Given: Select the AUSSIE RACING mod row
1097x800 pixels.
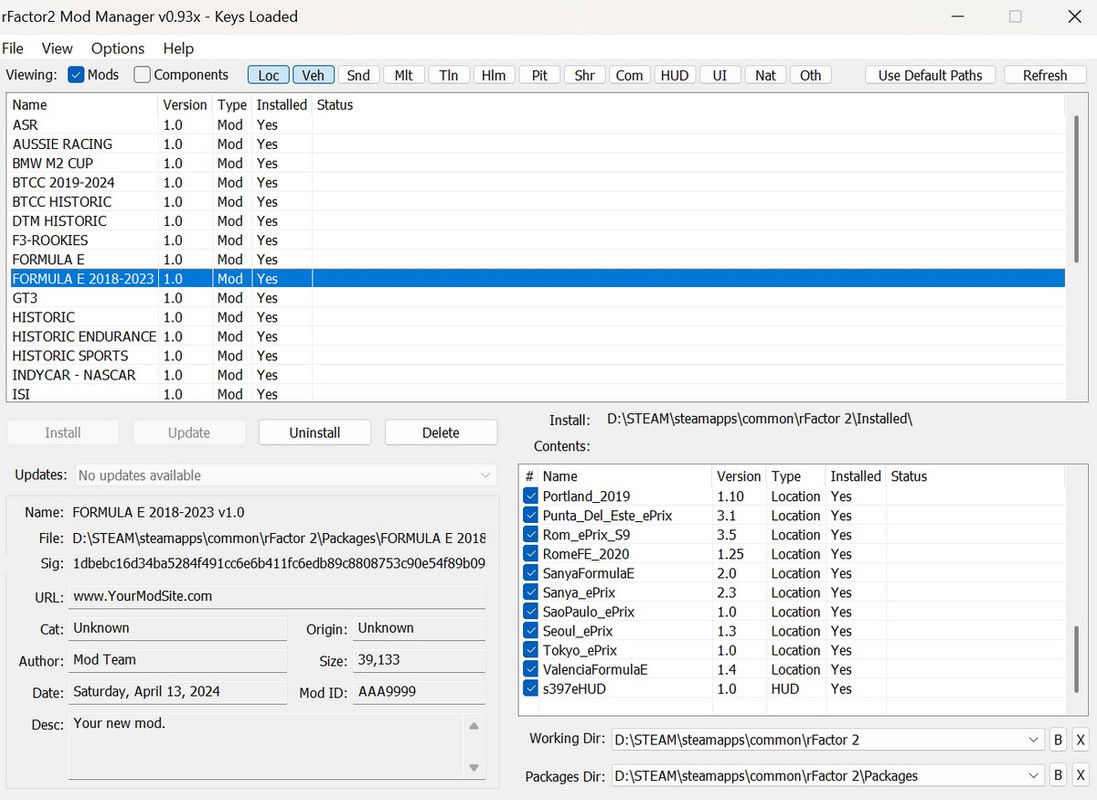Looking at the screenshot, I should pos(537,144).
